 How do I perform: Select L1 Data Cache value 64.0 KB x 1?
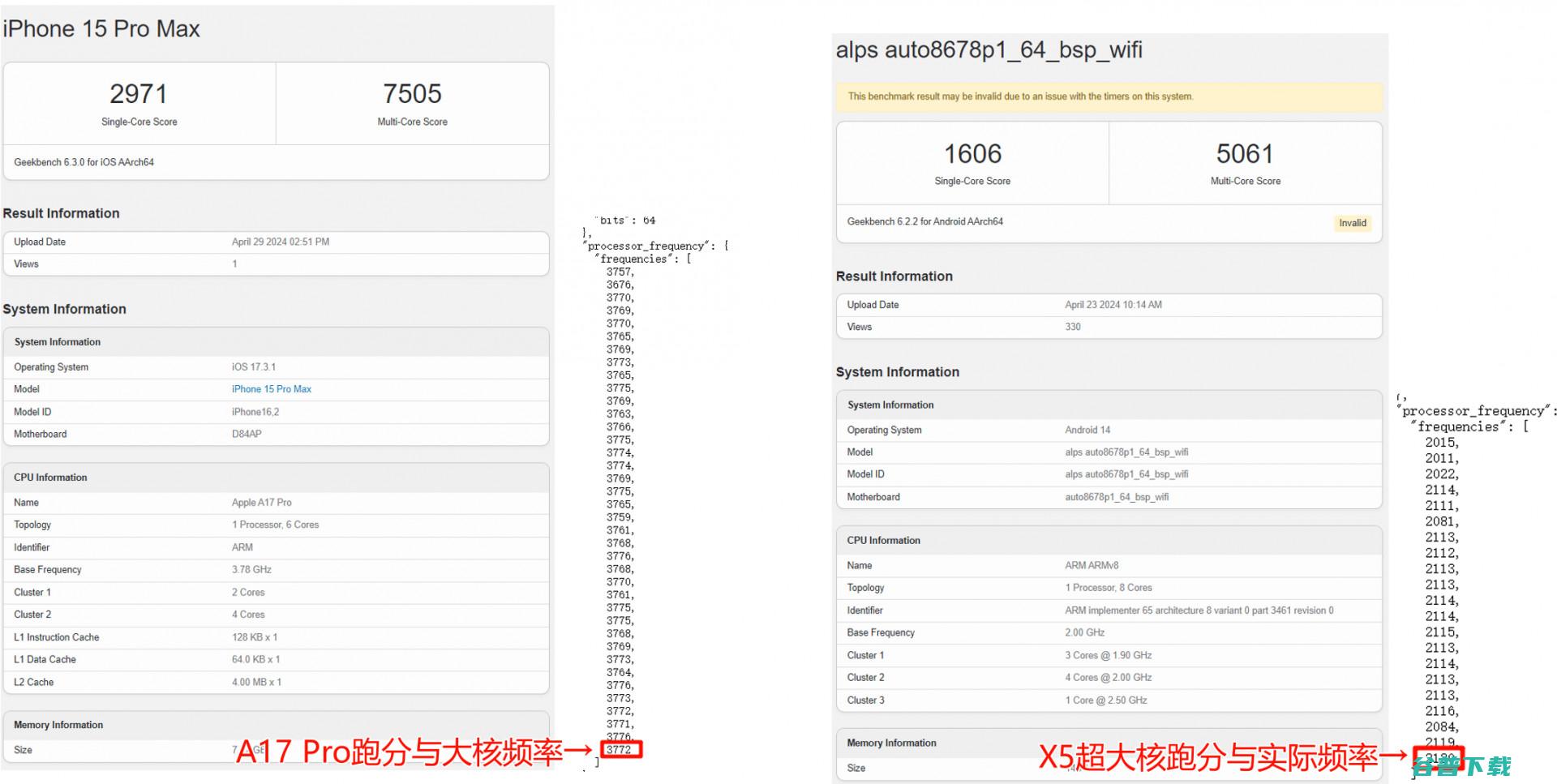point(256,659)
